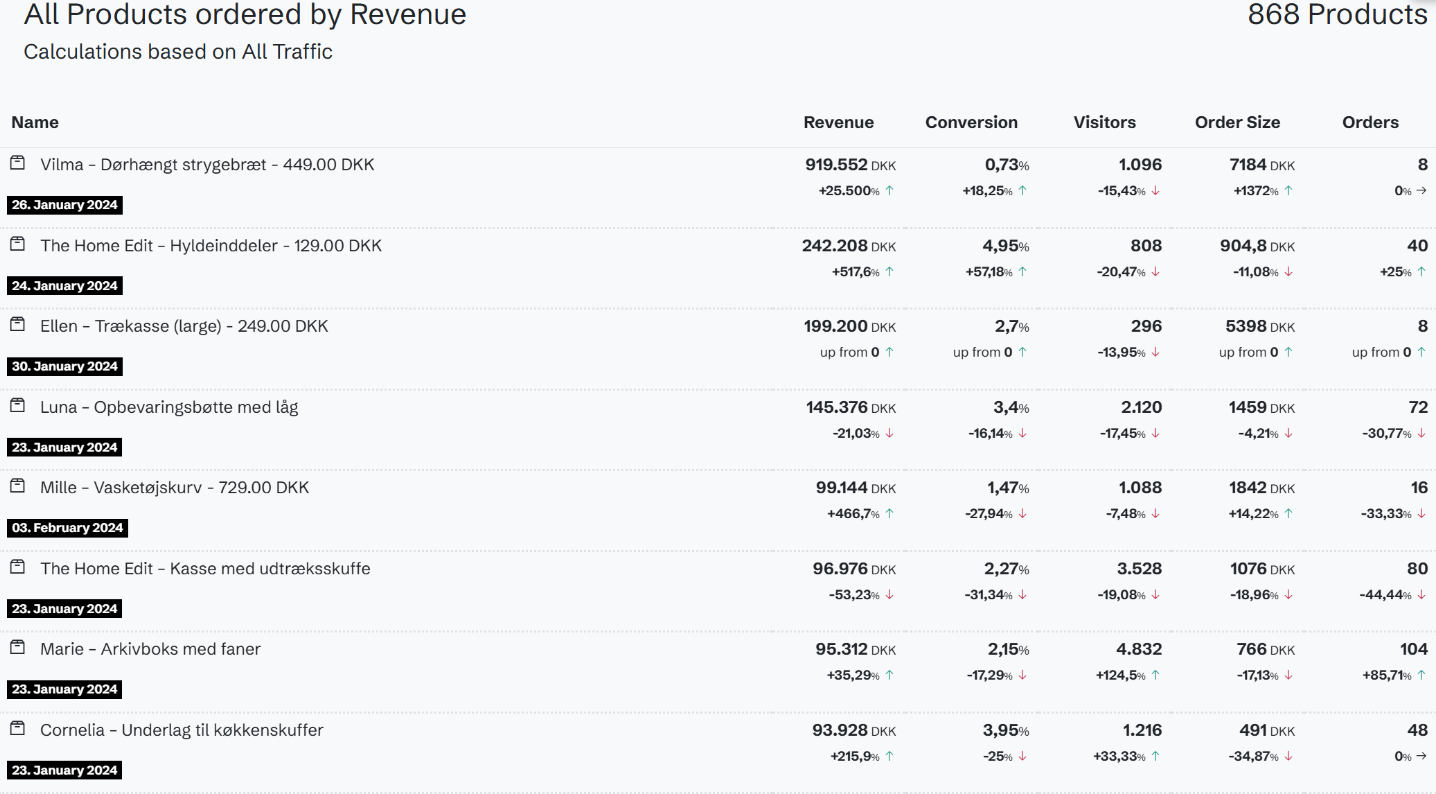Open Vilma – Dørhængt strygebræt product

point(207,164)
